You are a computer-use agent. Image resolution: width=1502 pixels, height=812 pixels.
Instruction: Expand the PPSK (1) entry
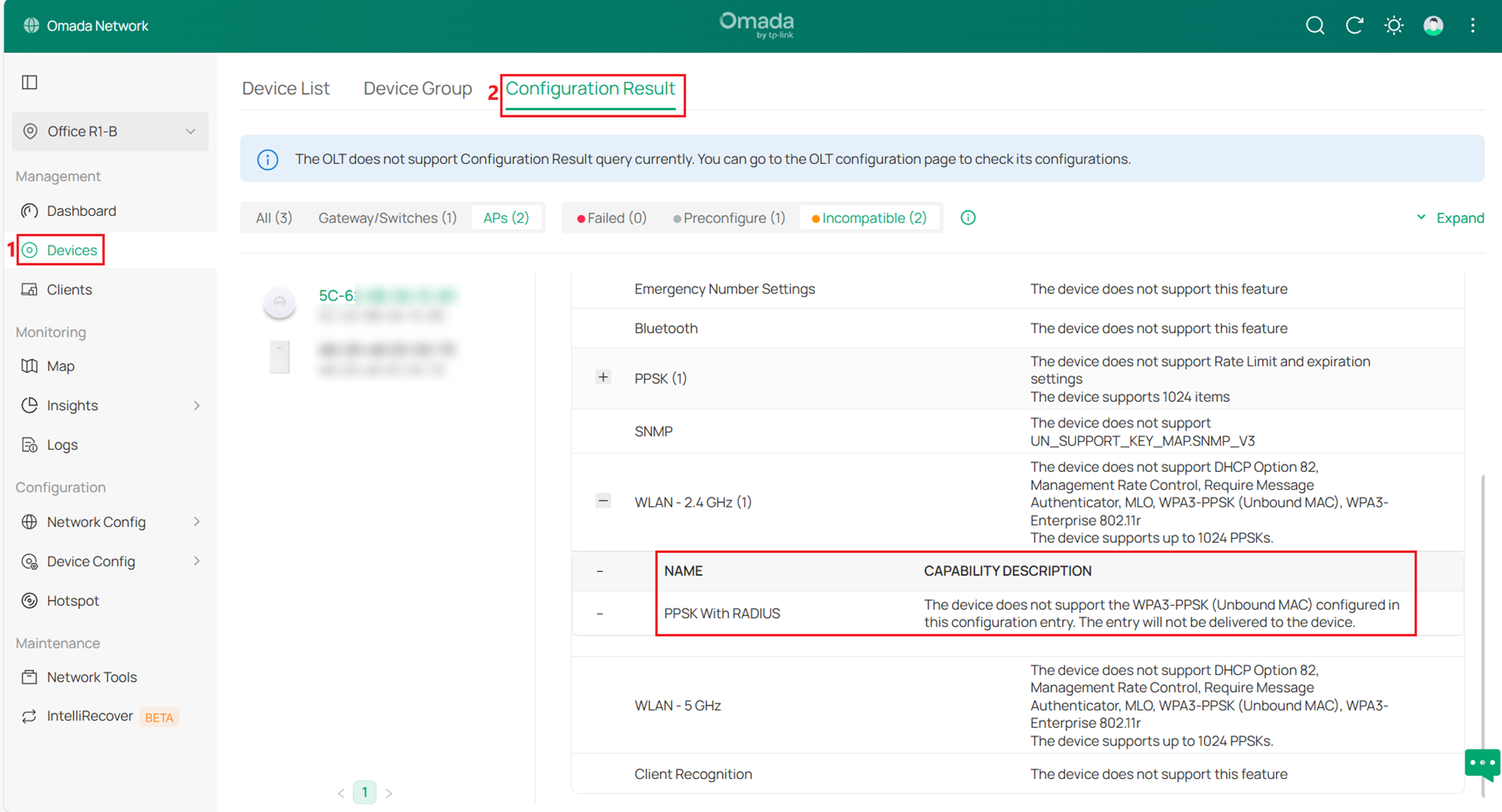603,377
